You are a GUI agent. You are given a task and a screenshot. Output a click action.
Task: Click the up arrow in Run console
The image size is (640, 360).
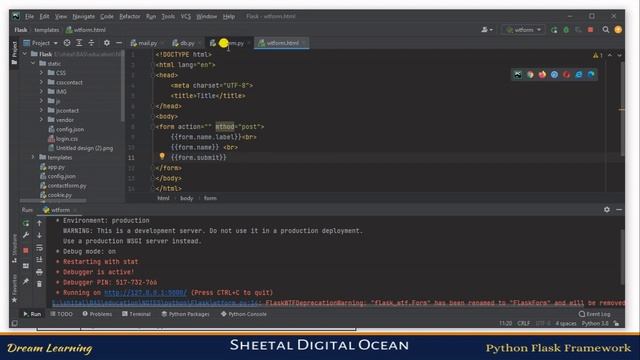pos(39,223)
